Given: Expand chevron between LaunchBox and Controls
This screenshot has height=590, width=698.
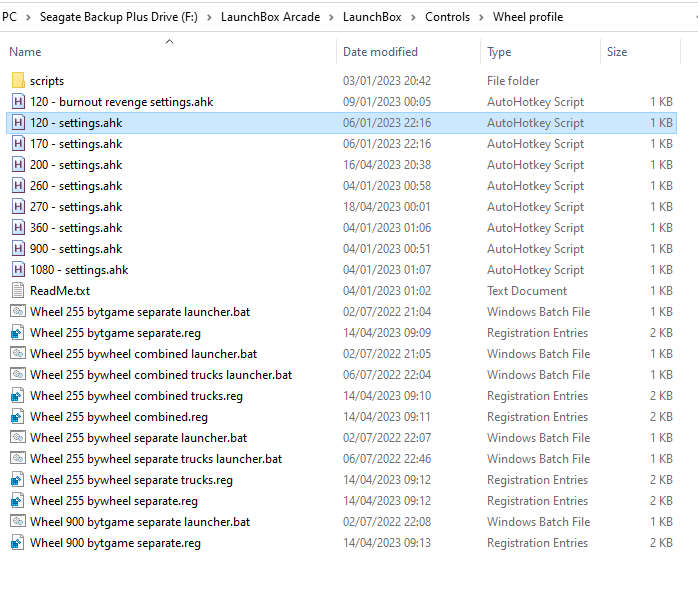Looking at the screenshot, I should (x=413, y=17).
